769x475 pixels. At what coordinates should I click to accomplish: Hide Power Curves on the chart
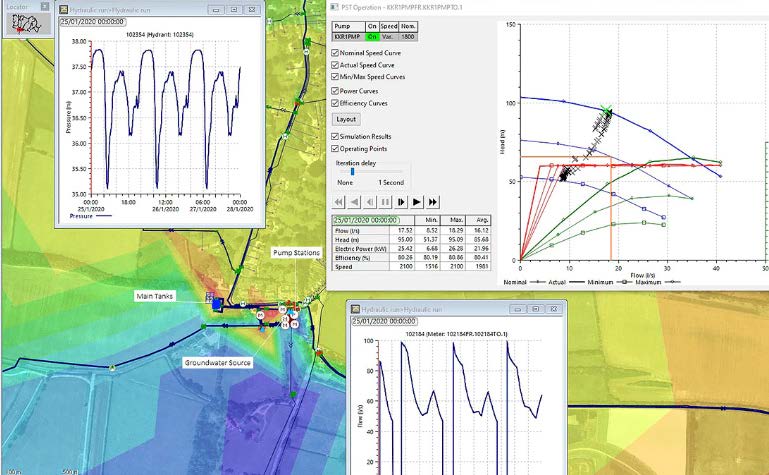[x=336, y=90]
